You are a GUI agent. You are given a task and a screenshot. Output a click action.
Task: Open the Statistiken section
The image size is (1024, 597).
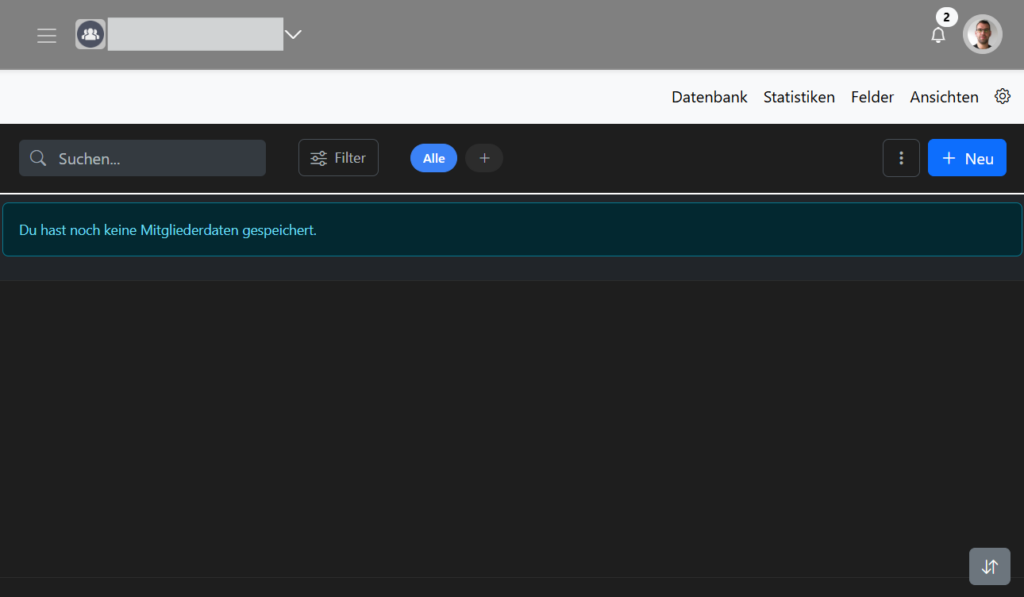click(798, 97)
